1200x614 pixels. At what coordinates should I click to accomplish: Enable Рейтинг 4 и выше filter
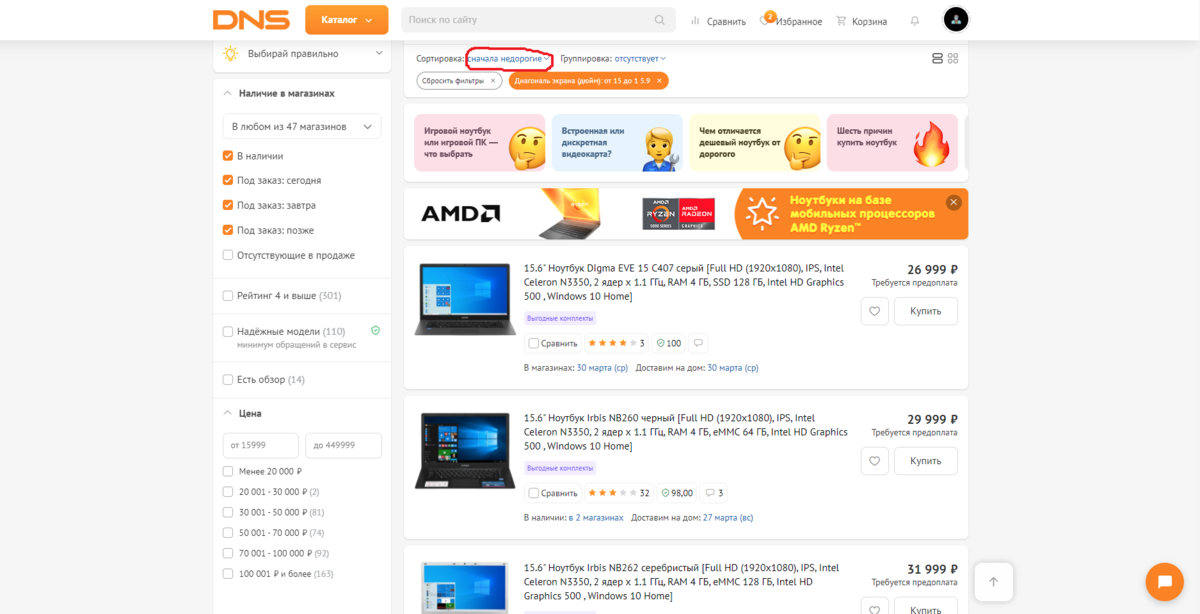(x=228, y=296)
